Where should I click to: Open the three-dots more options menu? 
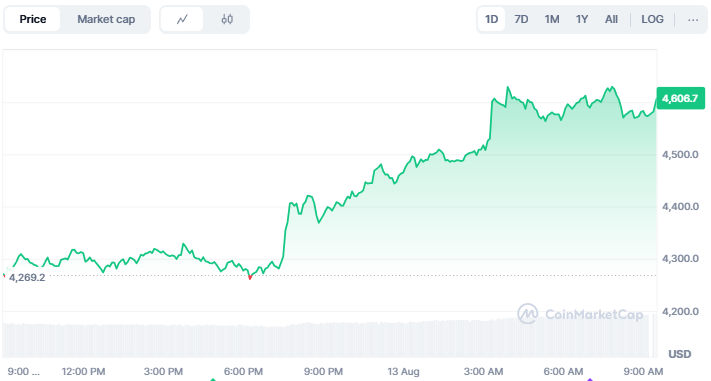point(693,20)
